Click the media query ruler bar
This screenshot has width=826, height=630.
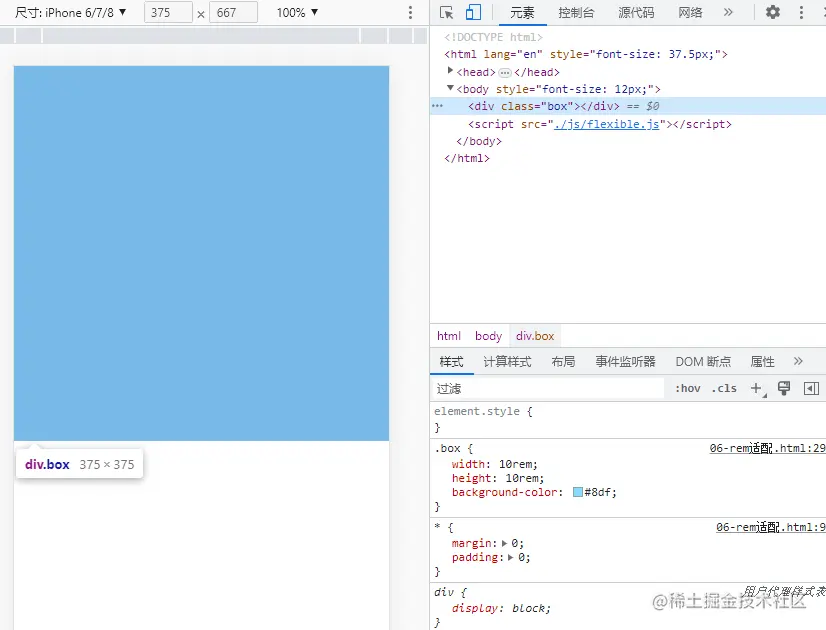pyautogui.click(x=213, y=36)
